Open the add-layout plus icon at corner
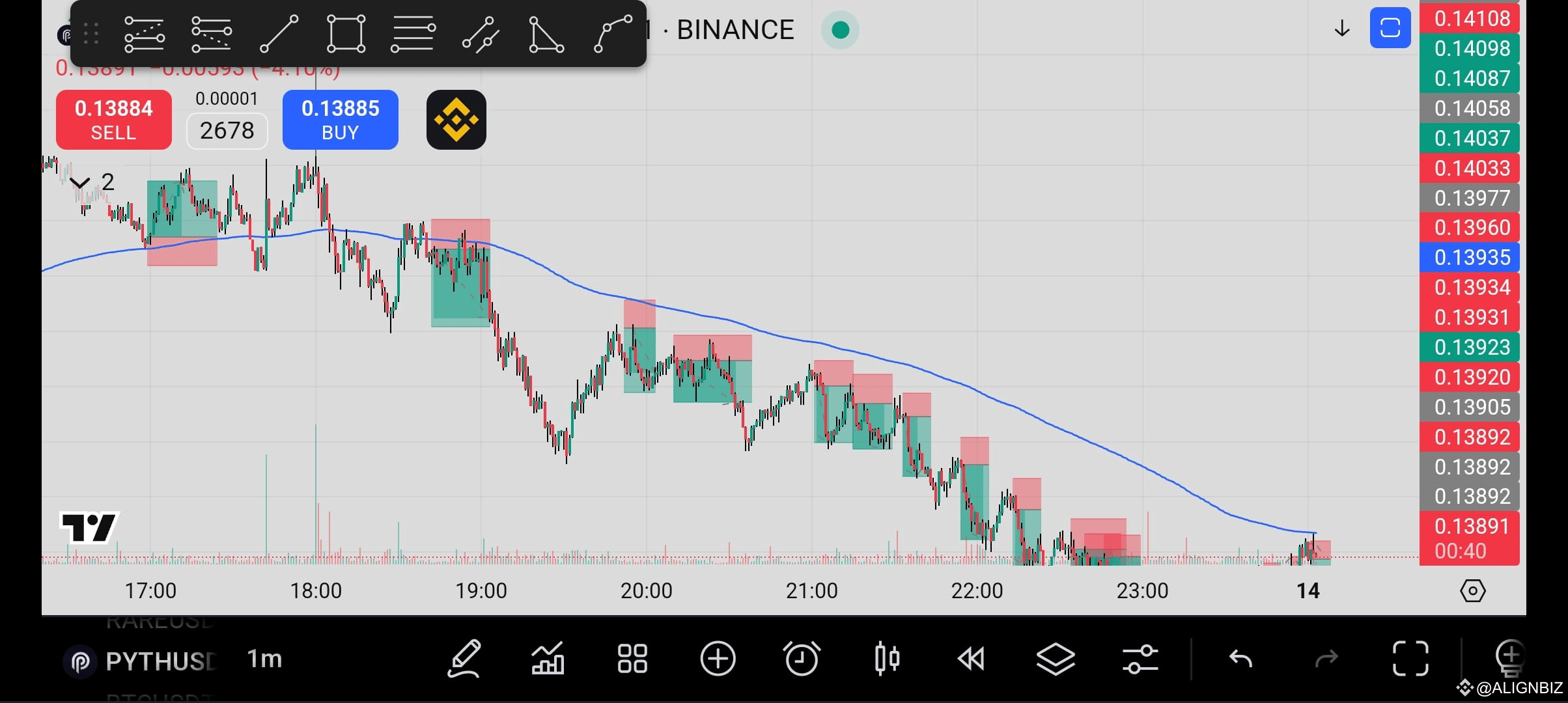This screenshot has width=1568, height=703. pyautogui.click(x=1510, y=657)
